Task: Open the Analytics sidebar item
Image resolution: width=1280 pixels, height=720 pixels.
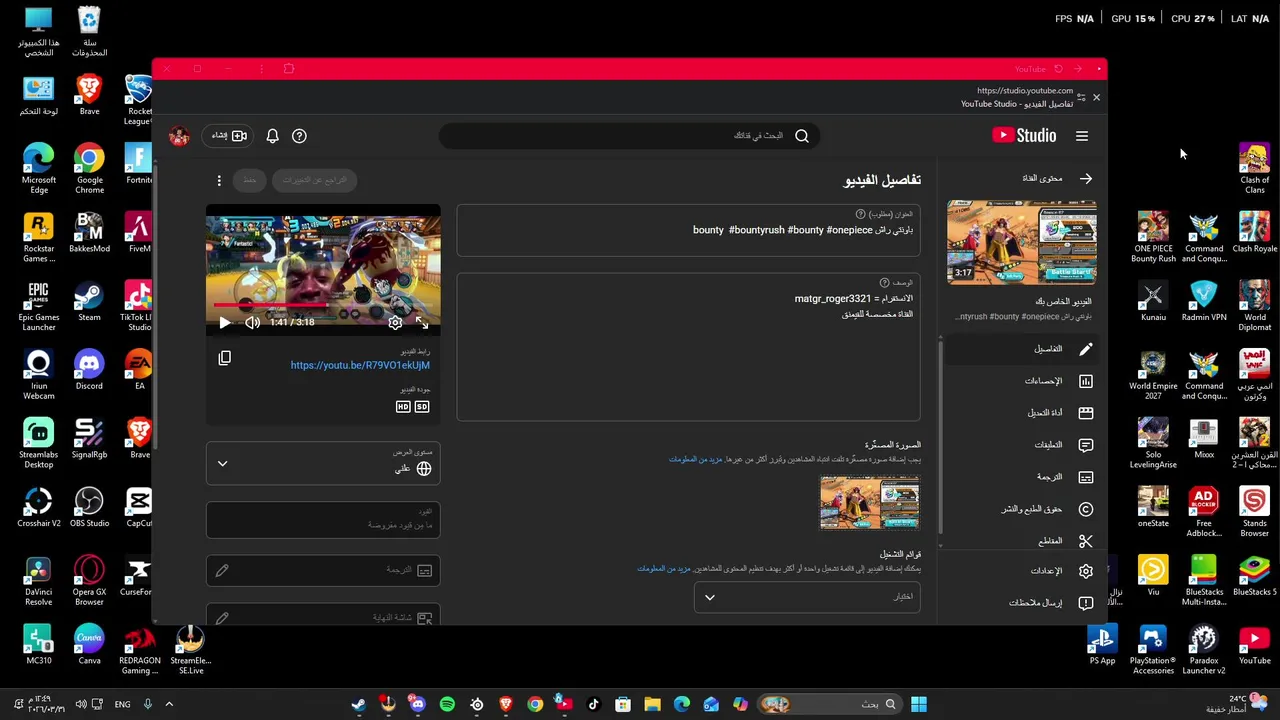Action: tap(1022, 381)
